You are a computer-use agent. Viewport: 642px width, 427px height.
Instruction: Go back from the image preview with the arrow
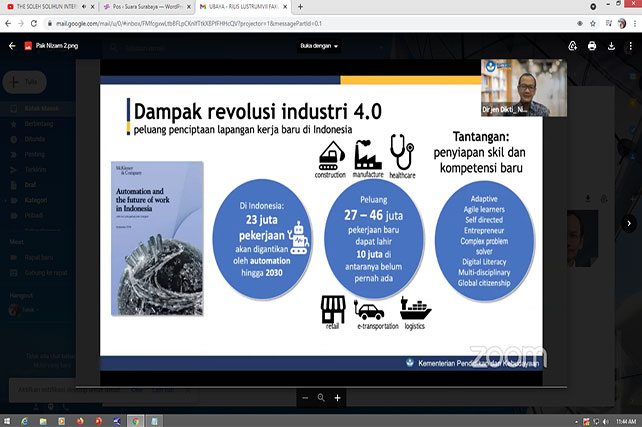[x=12, y=46]
